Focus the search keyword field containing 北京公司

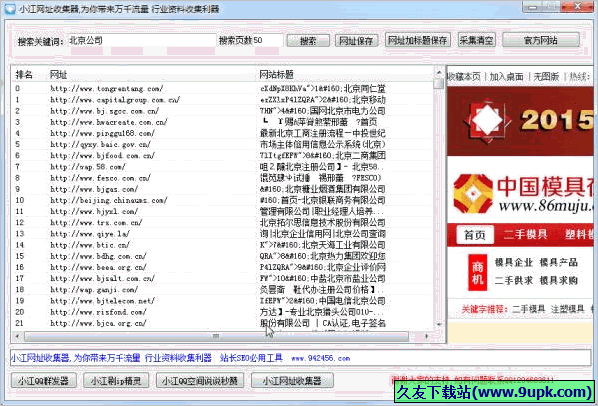pyautogui.click(x=142, y=40)
